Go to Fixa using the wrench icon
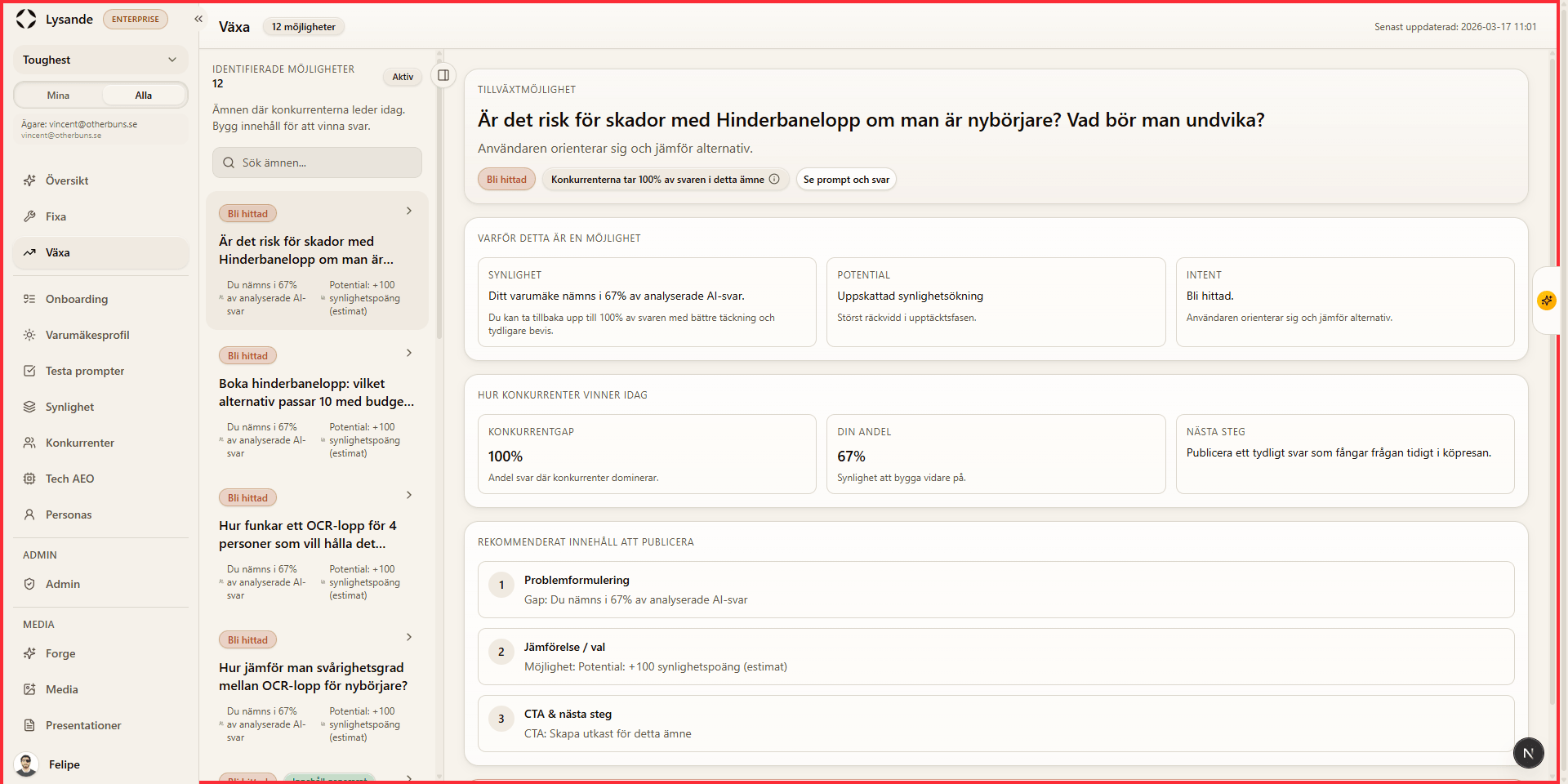The height and width of the screenshot is (784, 1568). point(29,216)
